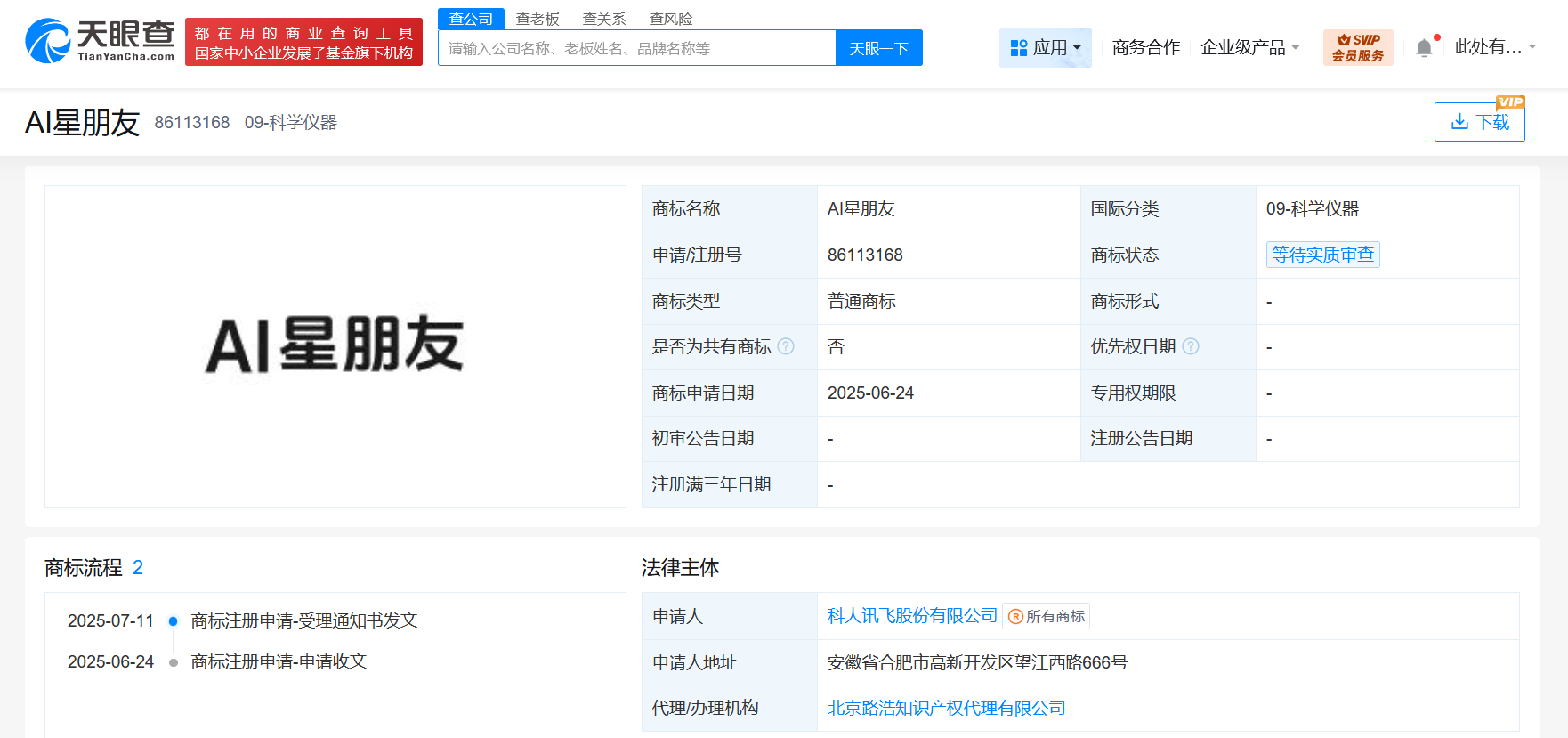Click the TianYanCha logo
Viewport: 1568px width, 738px height.
(100, 41)
